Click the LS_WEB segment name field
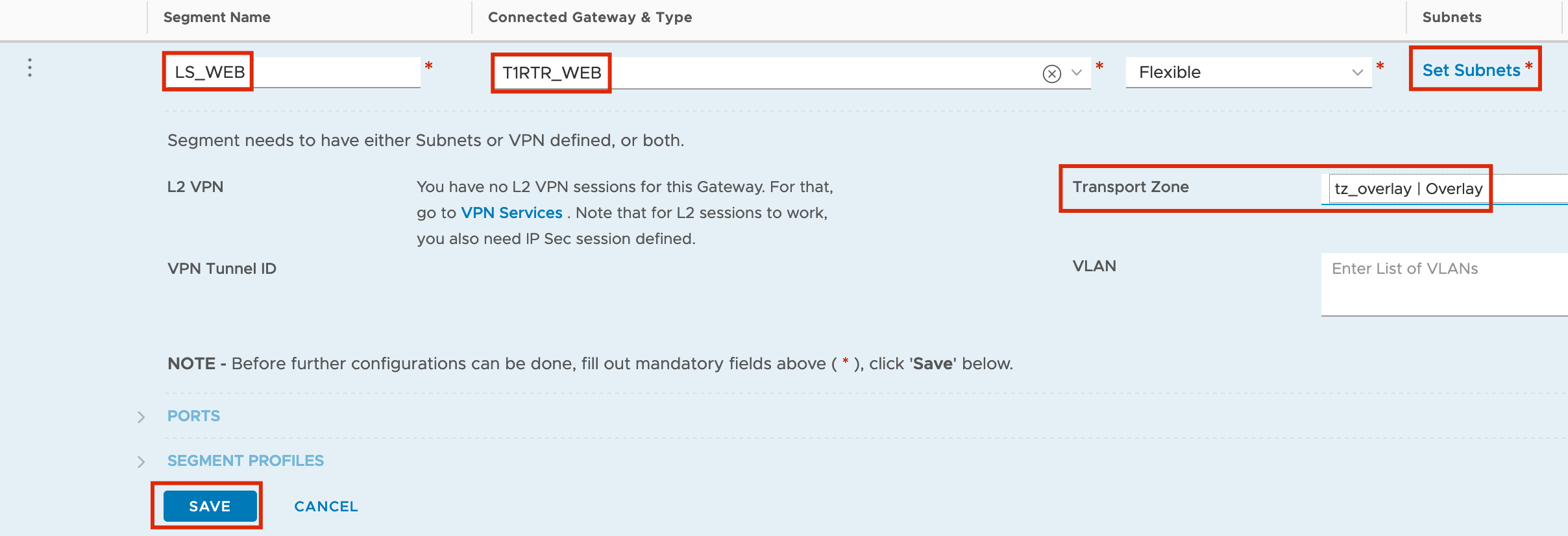1568x536 pixels. 293,72
